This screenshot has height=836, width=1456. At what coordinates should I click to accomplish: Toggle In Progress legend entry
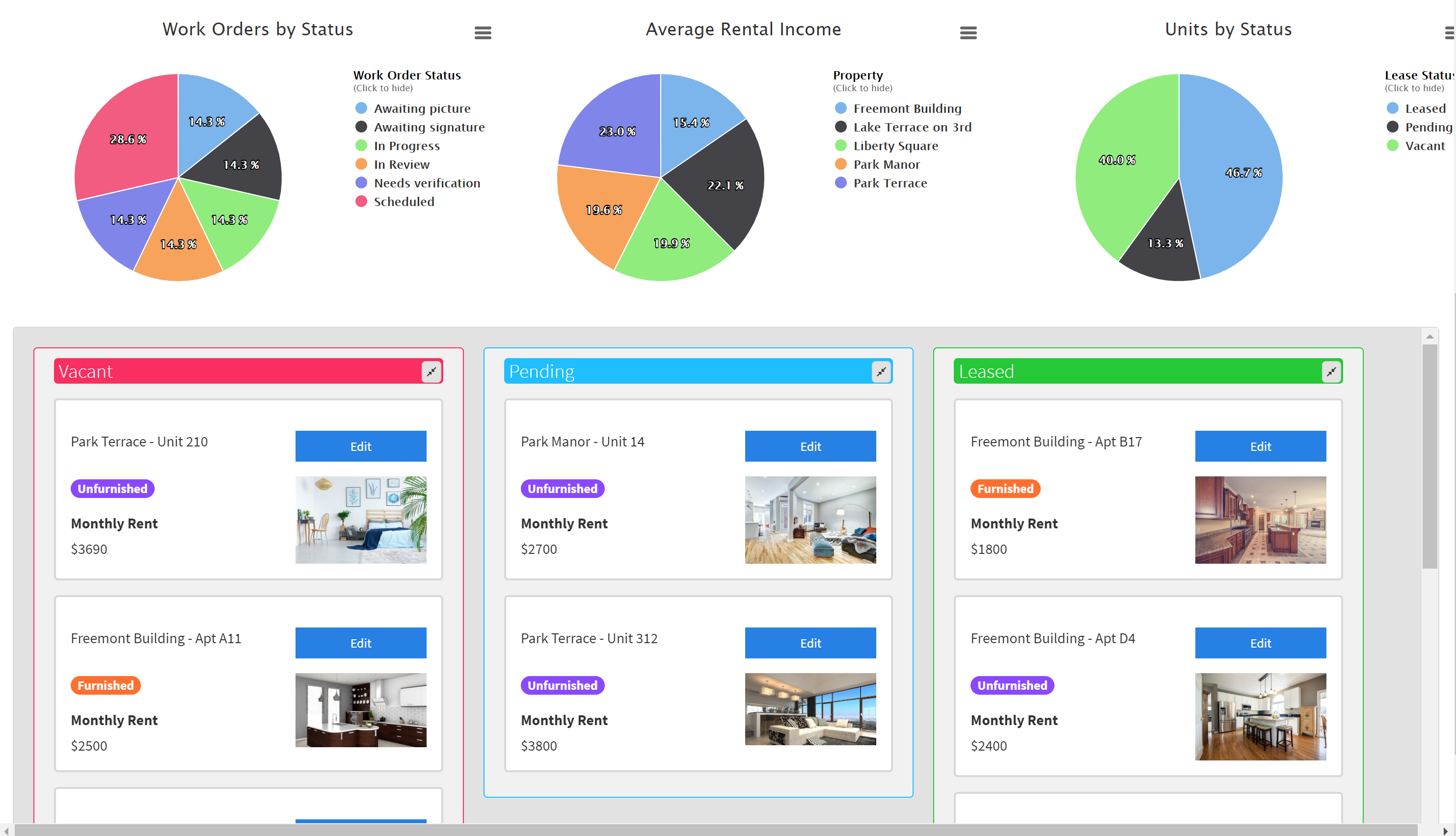(x=398, y=146)
